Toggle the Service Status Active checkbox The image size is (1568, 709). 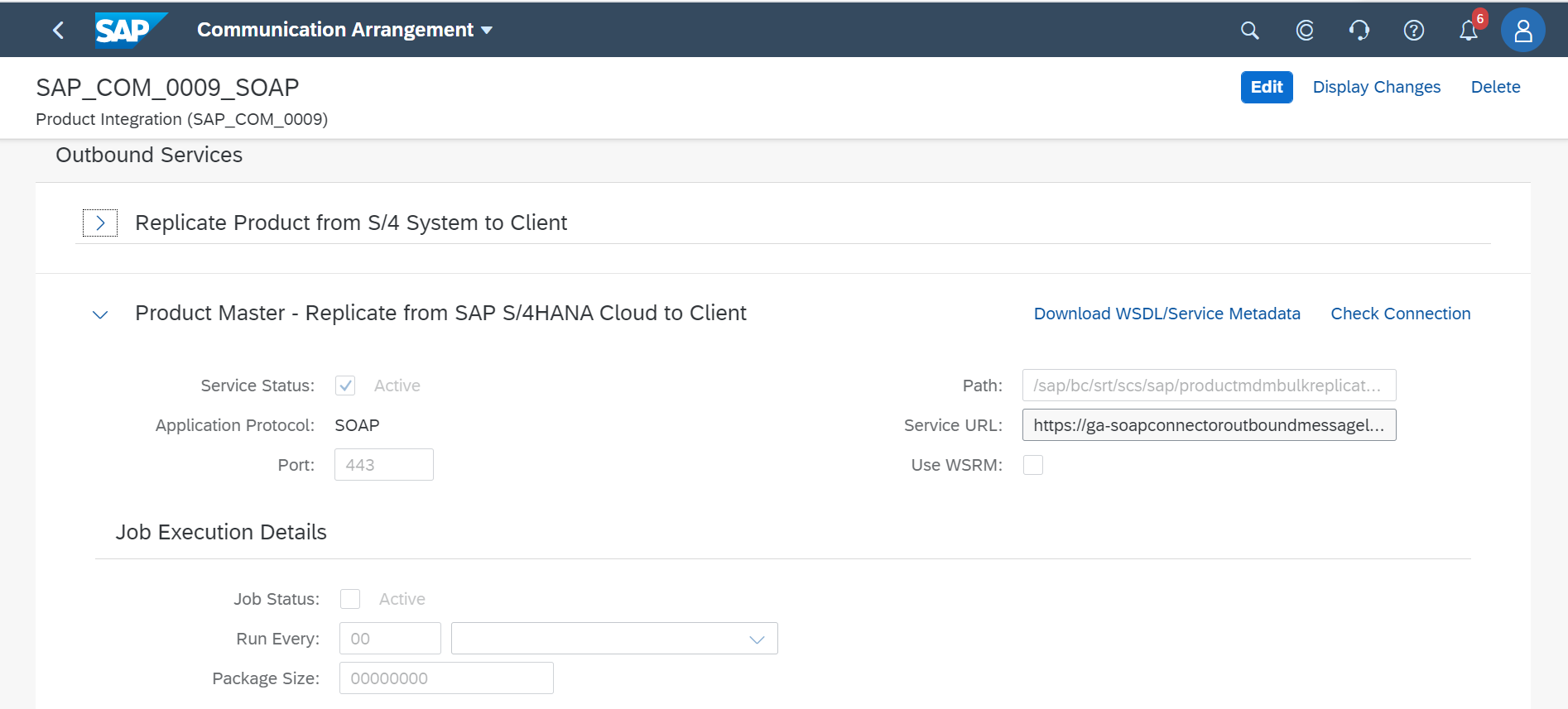[345, 386]
